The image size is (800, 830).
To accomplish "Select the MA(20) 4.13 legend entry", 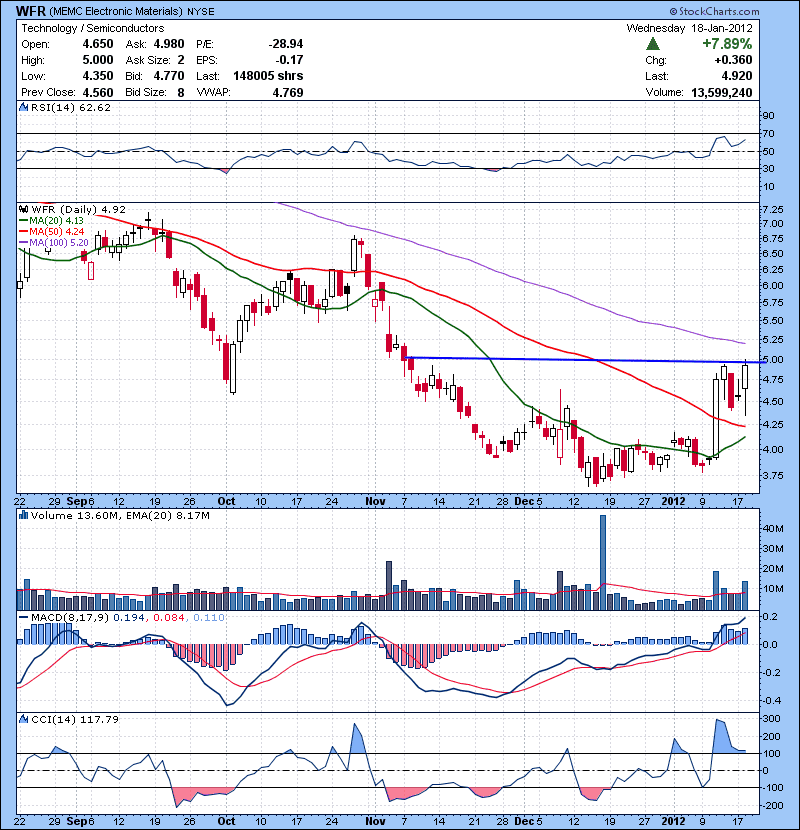I will 51,220.
